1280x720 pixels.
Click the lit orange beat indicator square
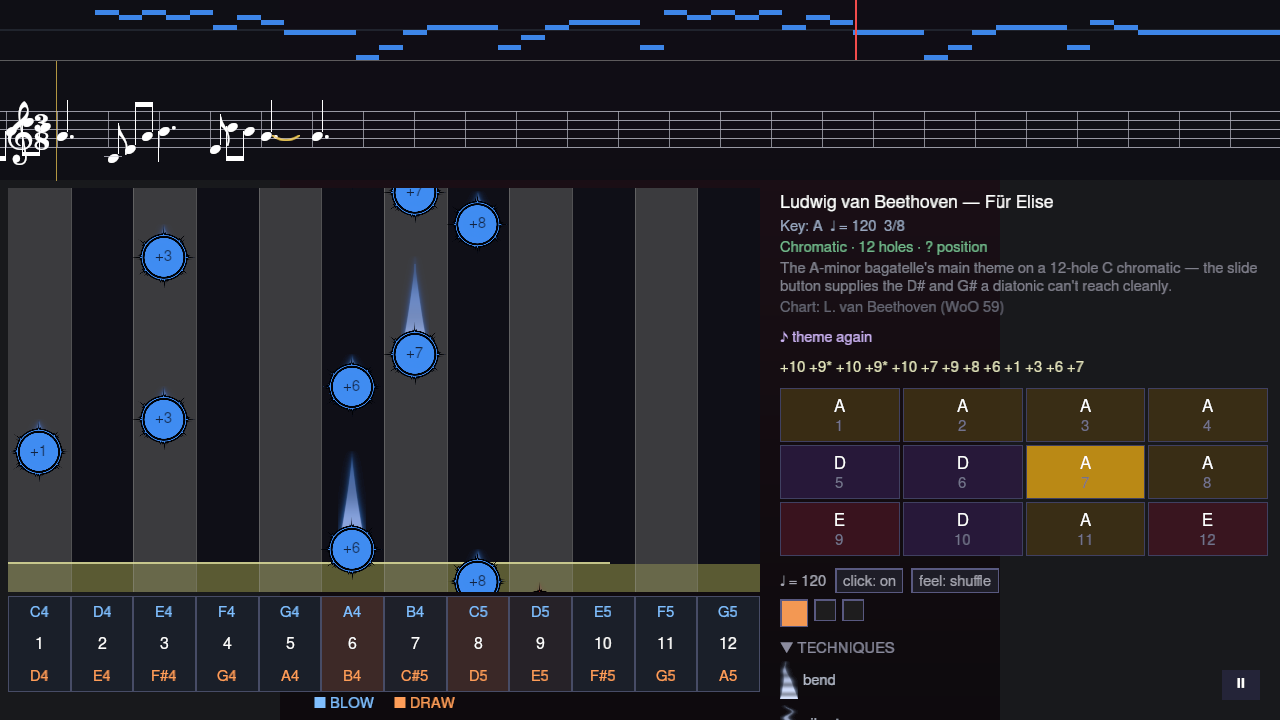point(794,612)
